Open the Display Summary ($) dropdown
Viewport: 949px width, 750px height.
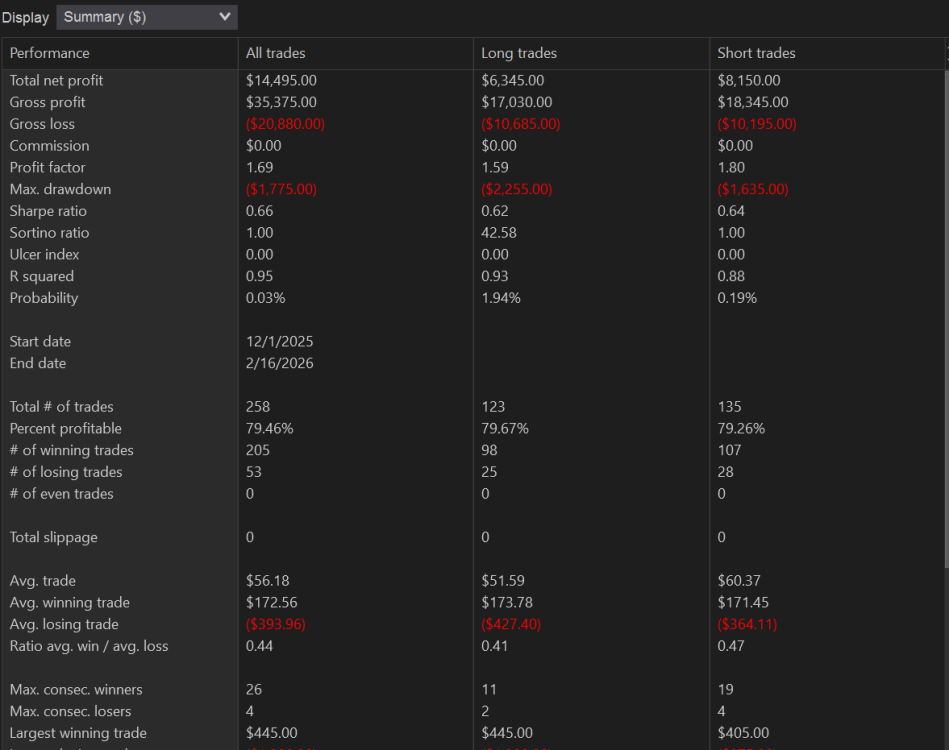tap(147, 17)
